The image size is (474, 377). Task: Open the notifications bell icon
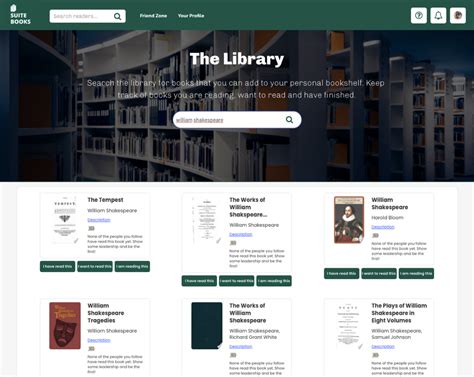[x=438, y=15]
